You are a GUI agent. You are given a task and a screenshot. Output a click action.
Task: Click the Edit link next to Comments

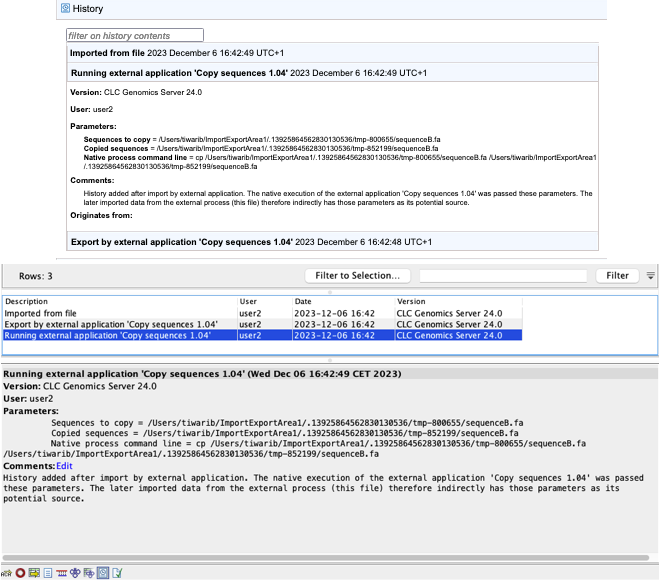[x=65, y=466]
